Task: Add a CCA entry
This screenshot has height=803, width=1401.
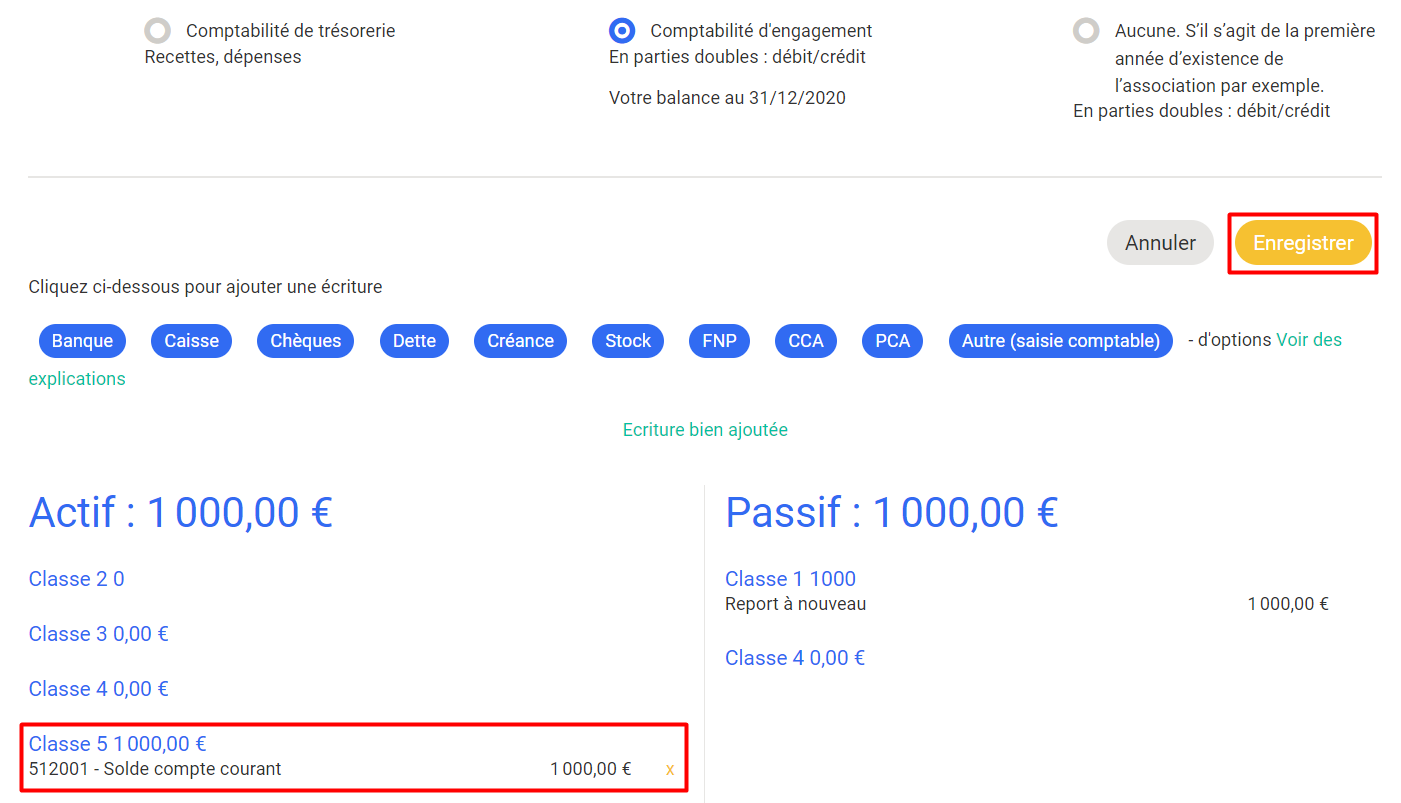Action: pos(806,341)
